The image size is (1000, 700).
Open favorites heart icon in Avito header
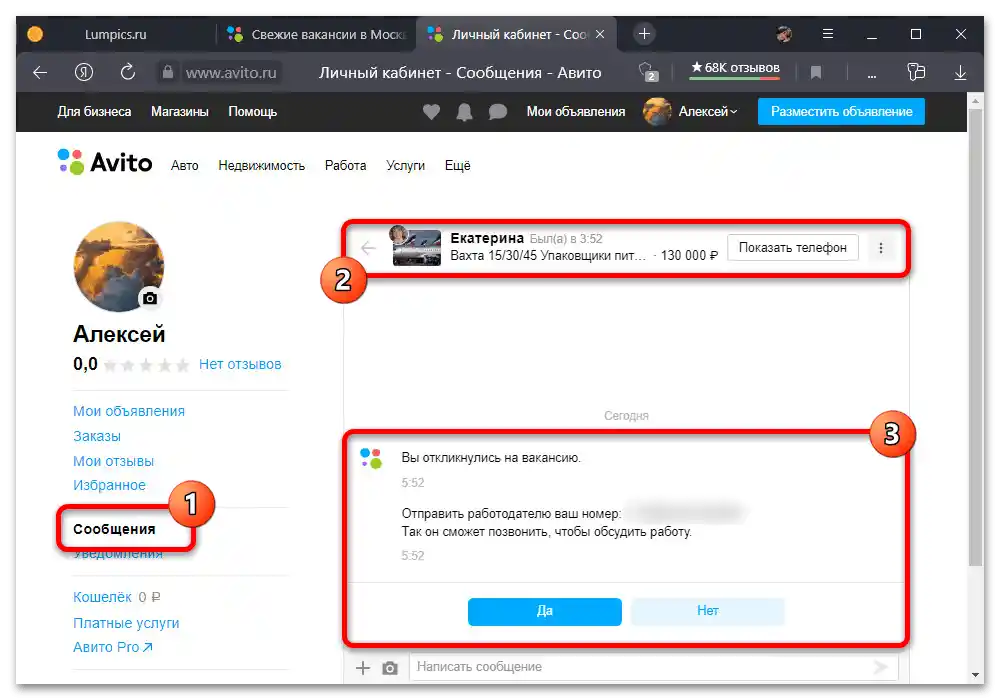pos(432,112)
